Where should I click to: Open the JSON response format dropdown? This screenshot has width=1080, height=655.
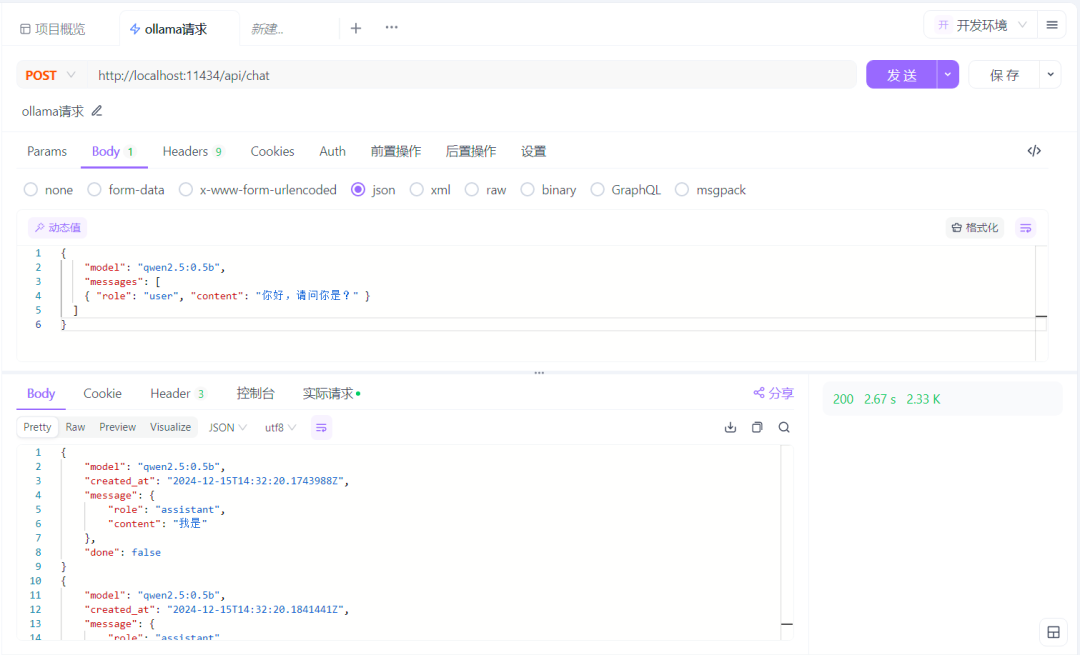pyautogui.click(x=227, y=428)
